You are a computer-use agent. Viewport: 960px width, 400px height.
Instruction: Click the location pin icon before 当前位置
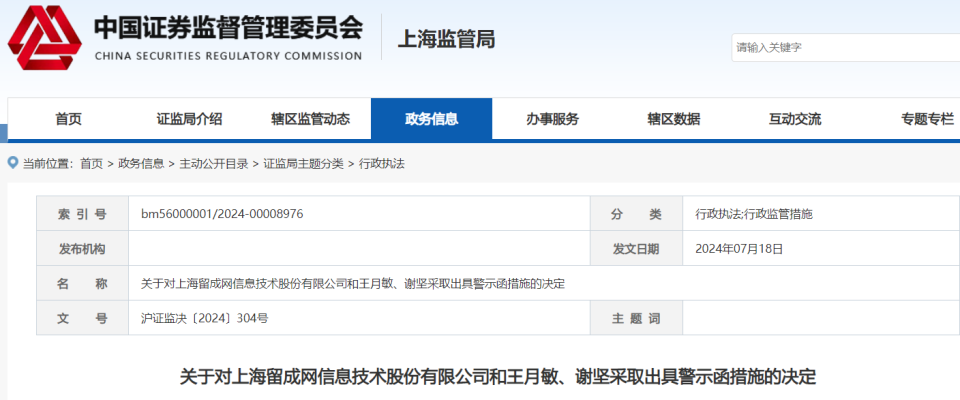pos(13,163)
